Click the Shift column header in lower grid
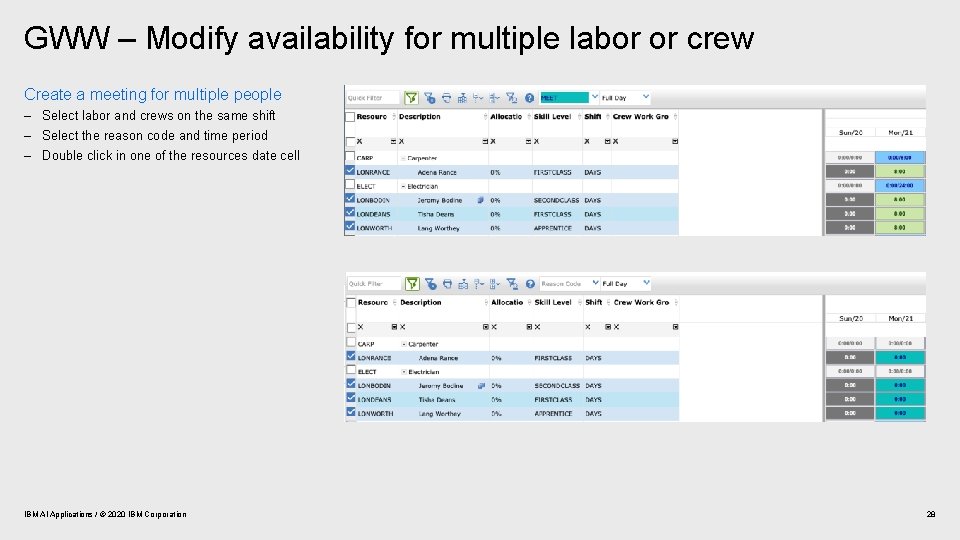The width and height of the screenshot is (960, 540). pos(594,302)
